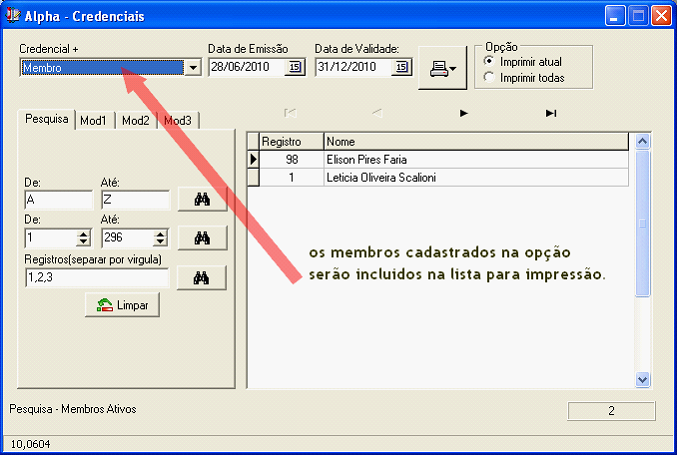Switch to the Mod1 tab
This screenshot has width=678, height=456.
click(93, 121)
